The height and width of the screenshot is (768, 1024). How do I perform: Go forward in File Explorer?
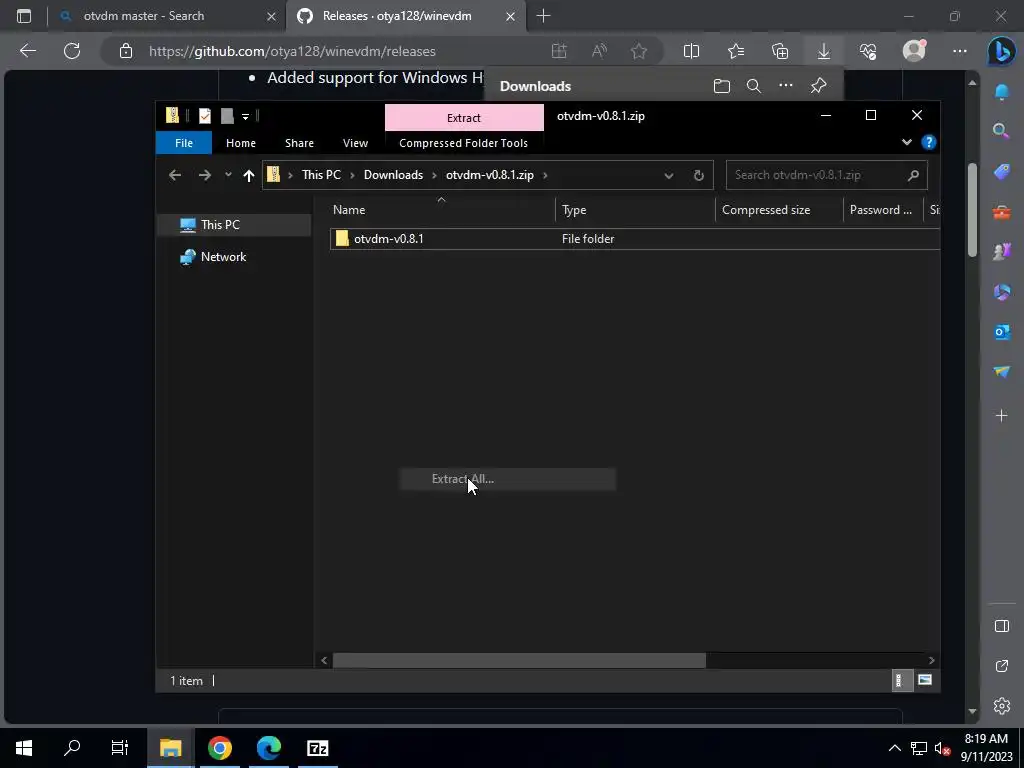[204, 175]
